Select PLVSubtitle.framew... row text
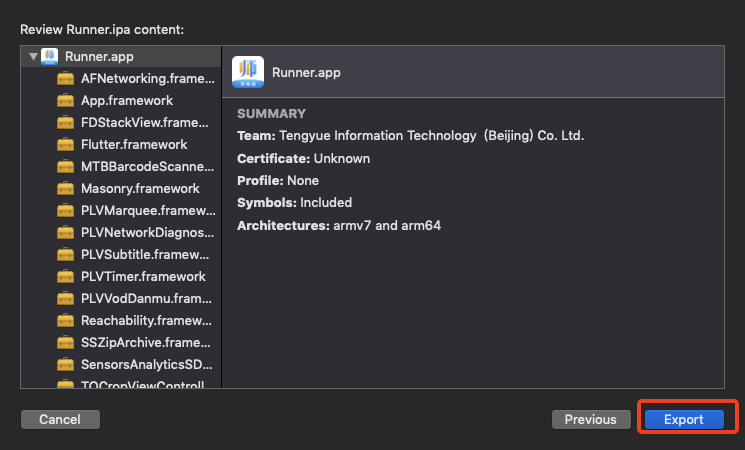This screenshot has height=450, width=745. (145, 255)
